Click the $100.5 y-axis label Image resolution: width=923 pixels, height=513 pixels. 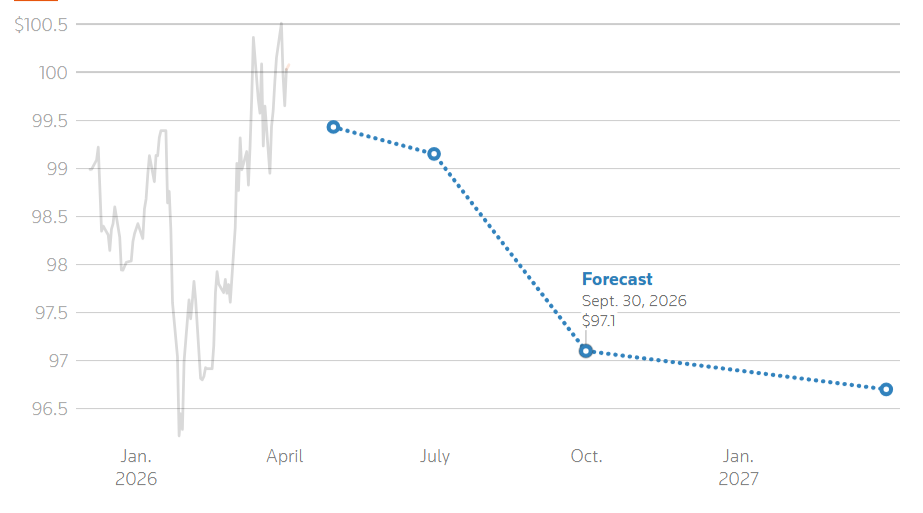point(41,25)
